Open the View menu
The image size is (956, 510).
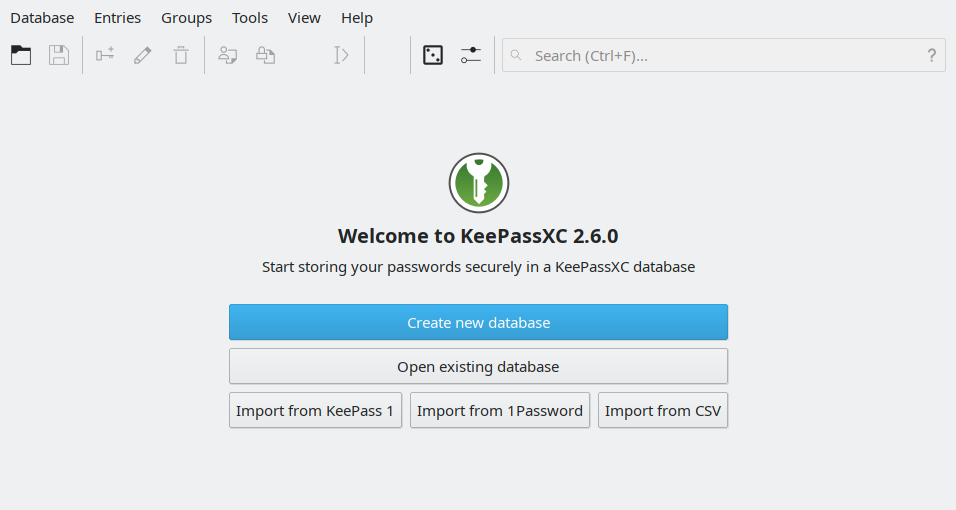pos(304,18)
